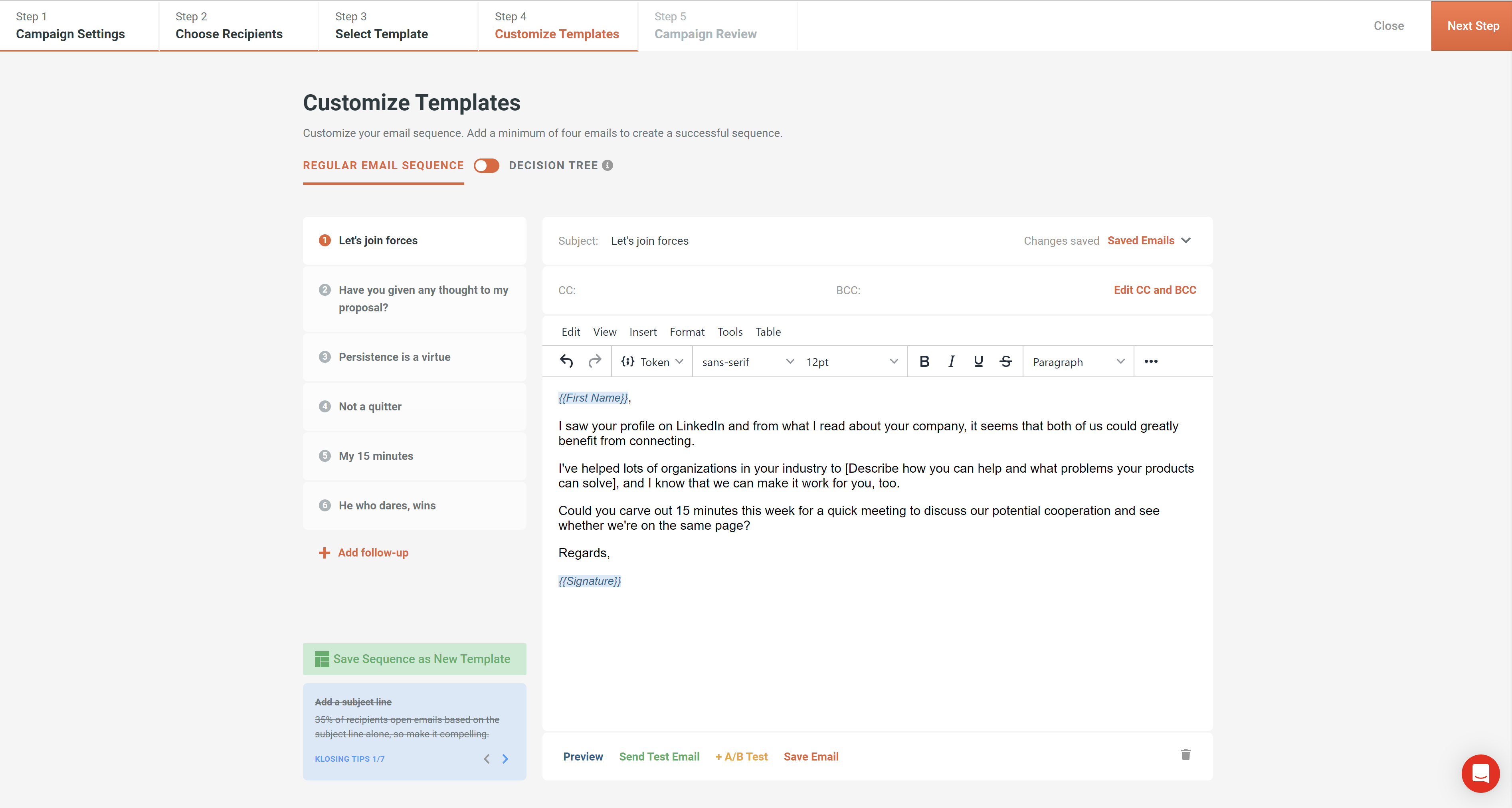Click the Klosing tips next arrow
Viewport: 1512px width, 808px height.
coord(506,758)
